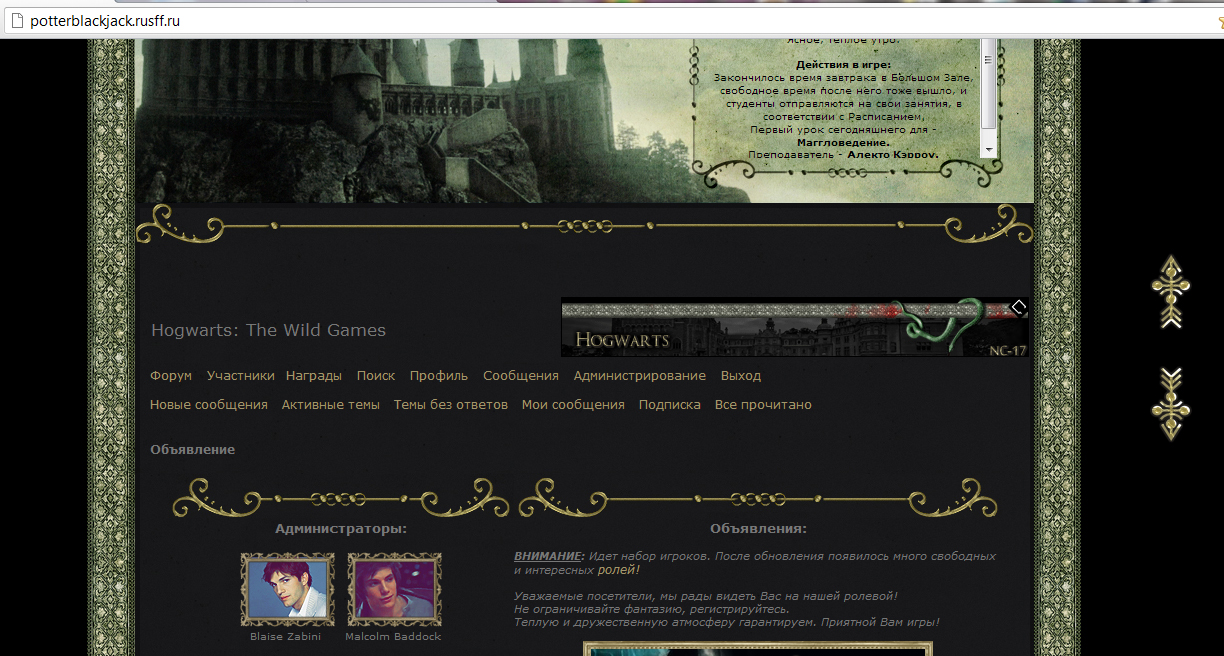Click the ВНИМАНИЕ text in the announcement
Image resolution: width=1224 pixels, height=656 pixels.
point(547,556)
